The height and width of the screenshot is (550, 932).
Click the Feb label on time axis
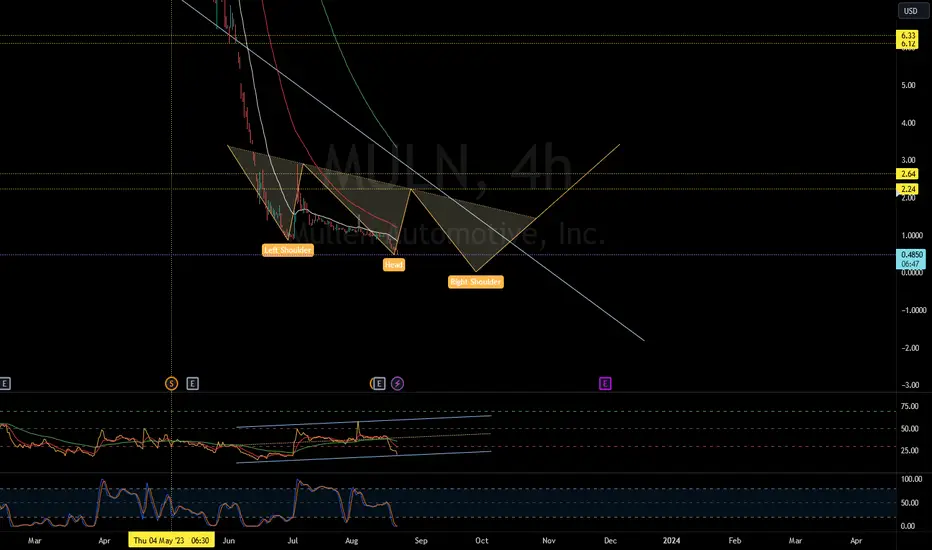pyautogui.click(x=735, y=540)
